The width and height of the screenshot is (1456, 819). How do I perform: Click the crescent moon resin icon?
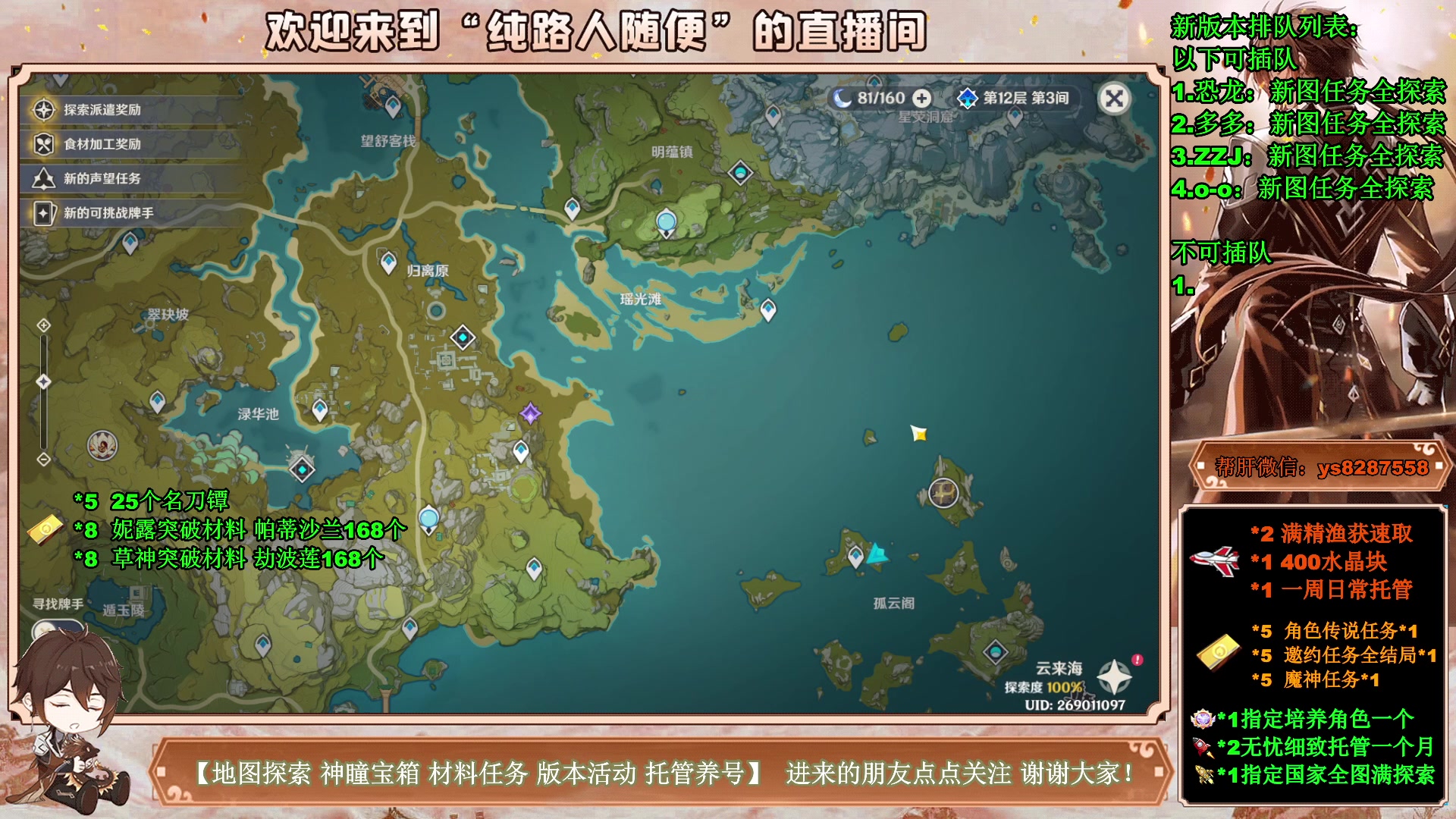pyautogui.click(x=842, y=98)
